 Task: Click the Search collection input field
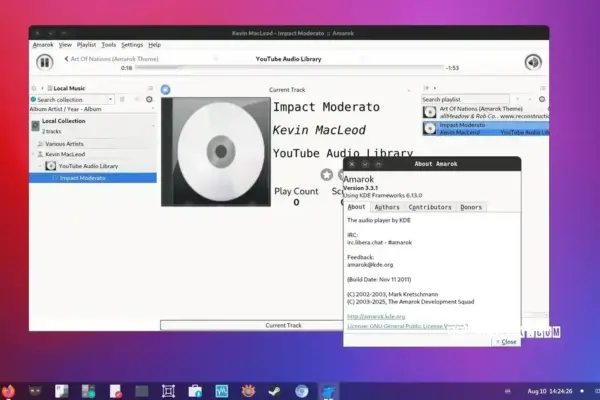69,100
